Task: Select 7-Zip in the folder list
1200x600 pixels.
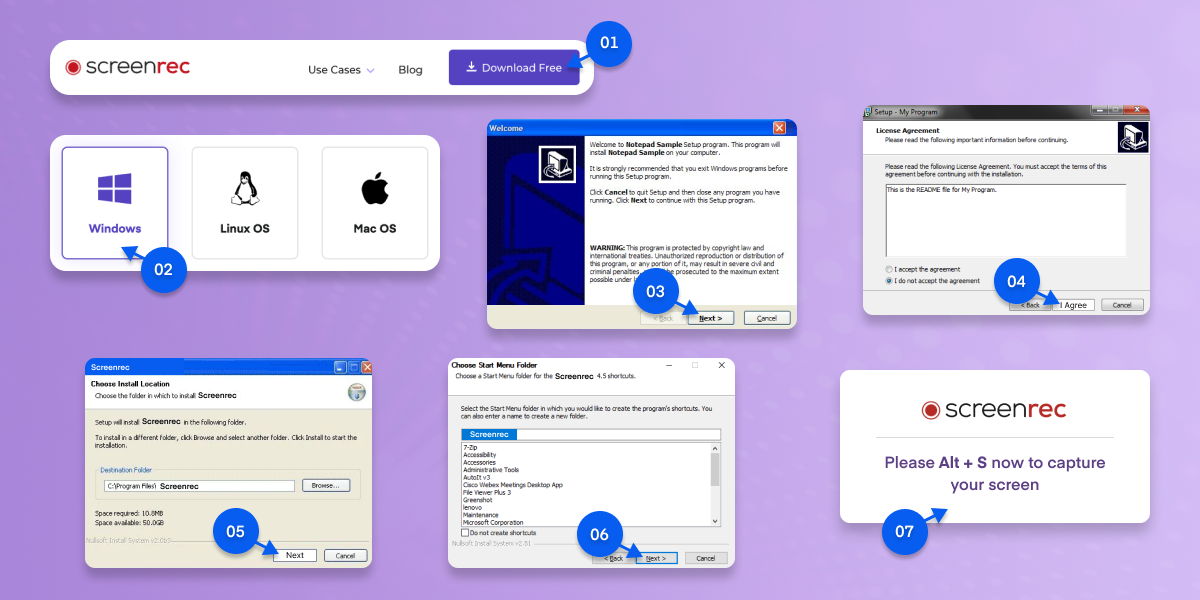Action: click(x=470, y=448)
